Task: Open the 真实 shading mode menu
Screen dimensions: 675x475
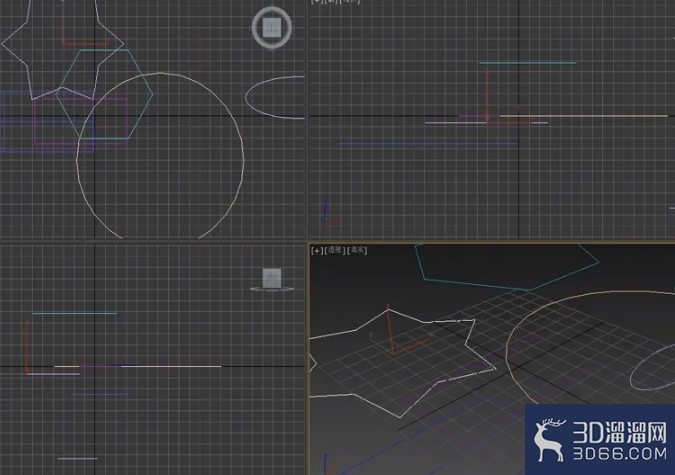Action: [357, 250]
